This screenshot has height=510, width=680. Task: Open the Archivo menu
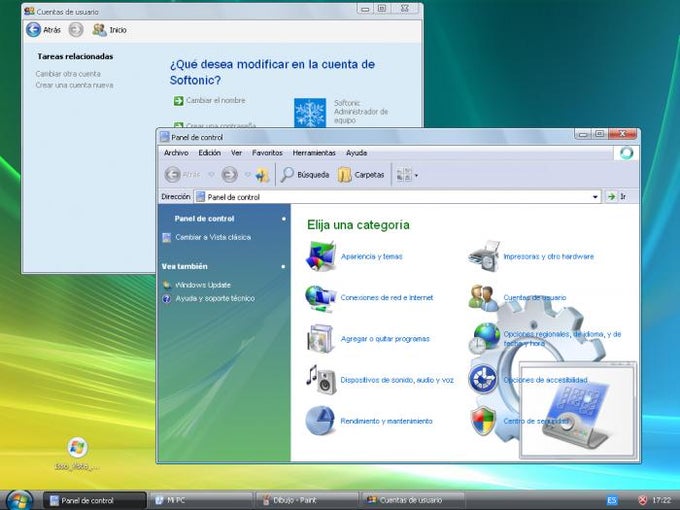point(176,153)
